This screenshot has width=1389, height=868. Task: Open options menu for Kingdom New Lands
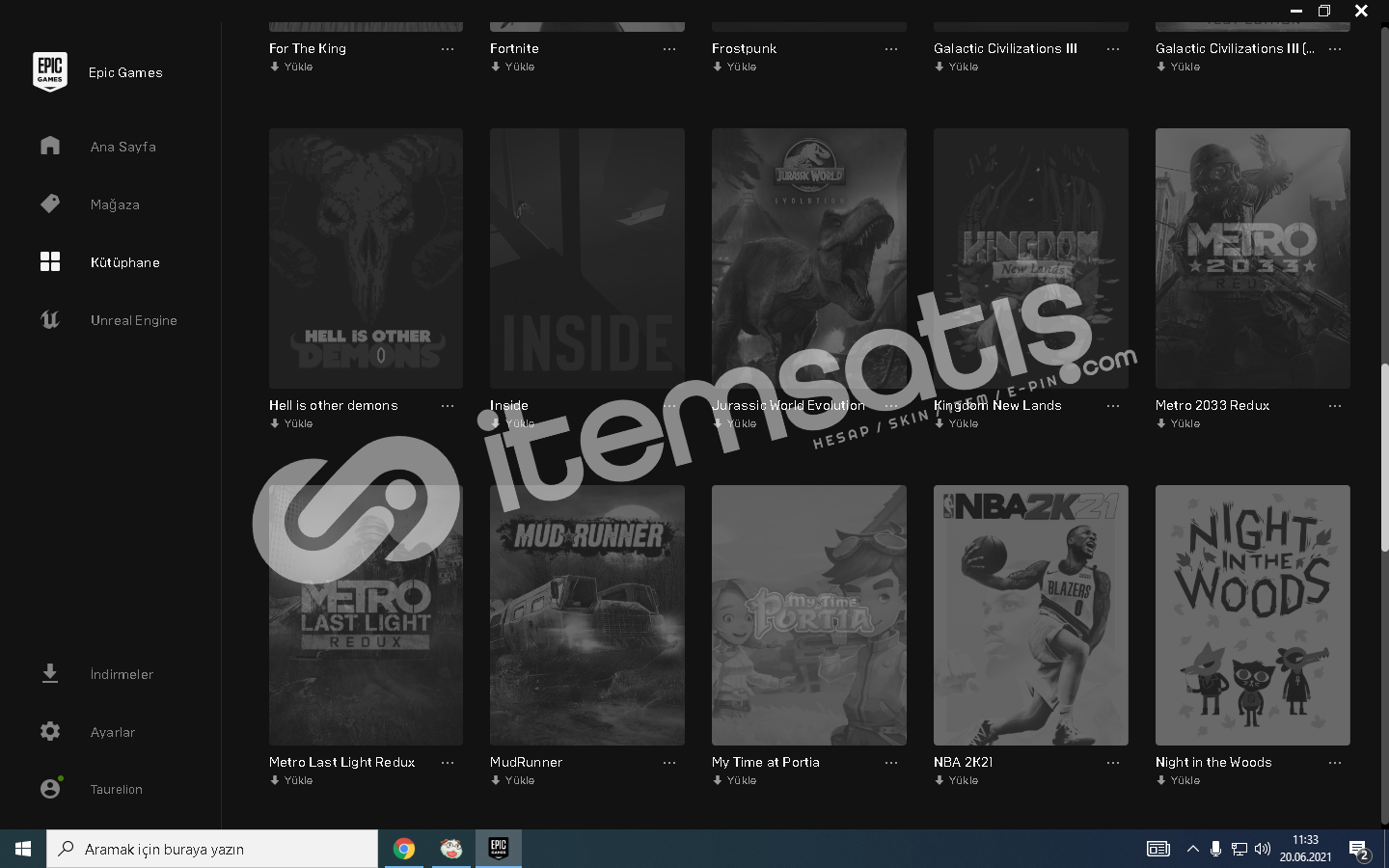point(1113,406)
